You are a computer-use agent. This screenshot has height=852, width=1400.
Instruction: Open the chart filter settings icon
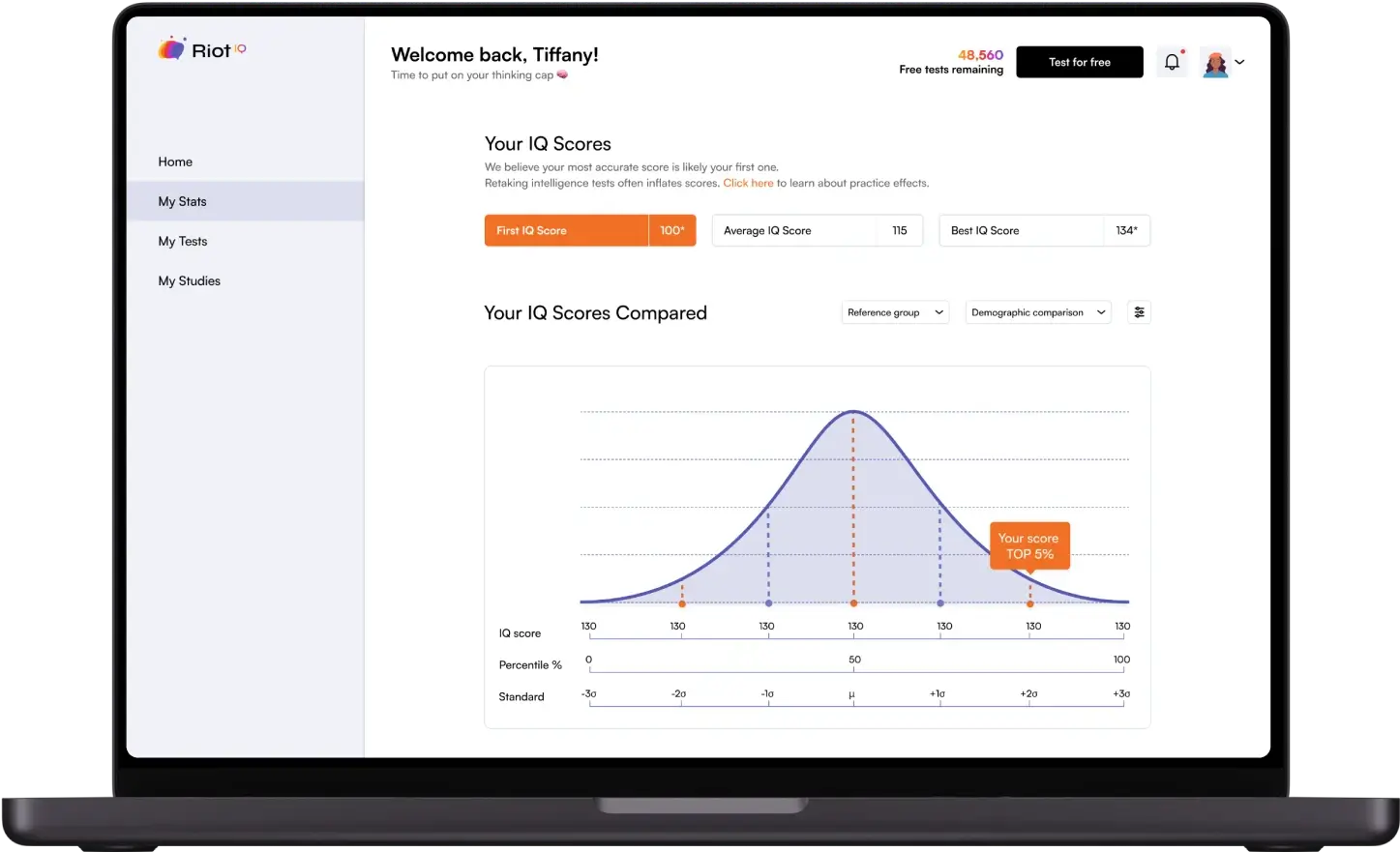1139,312
